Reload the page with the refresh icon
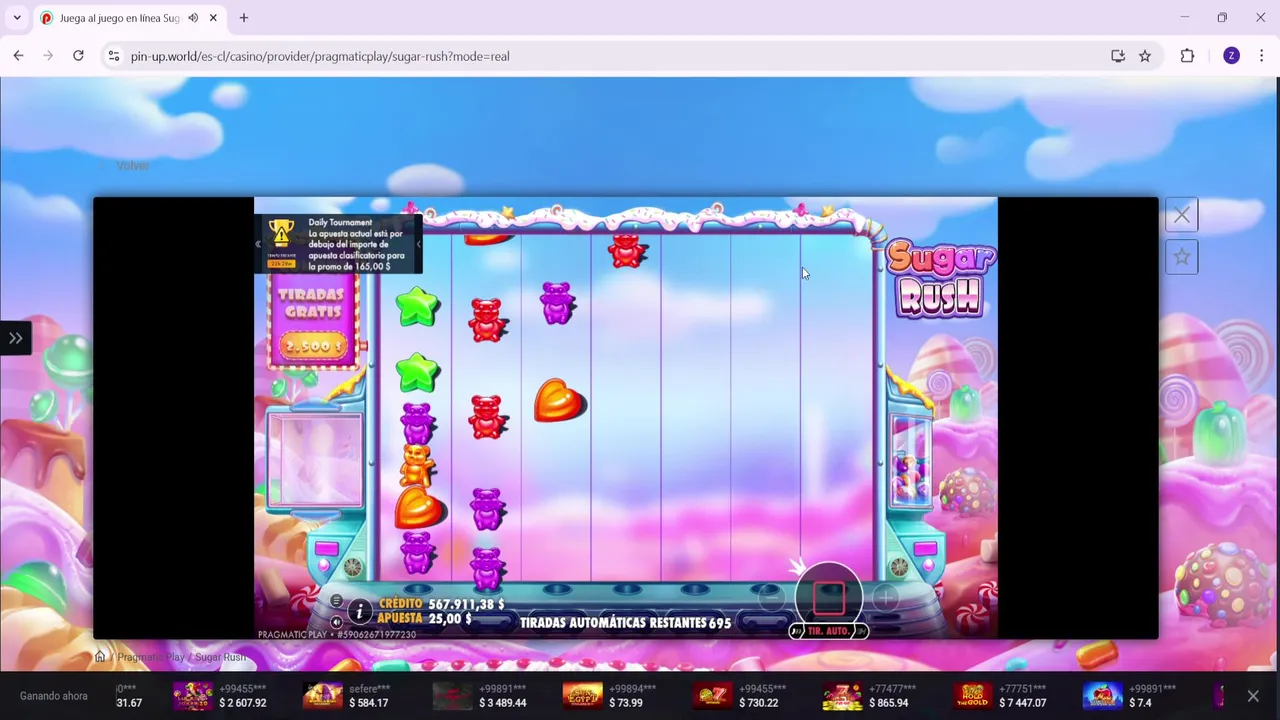 (78, 56)
